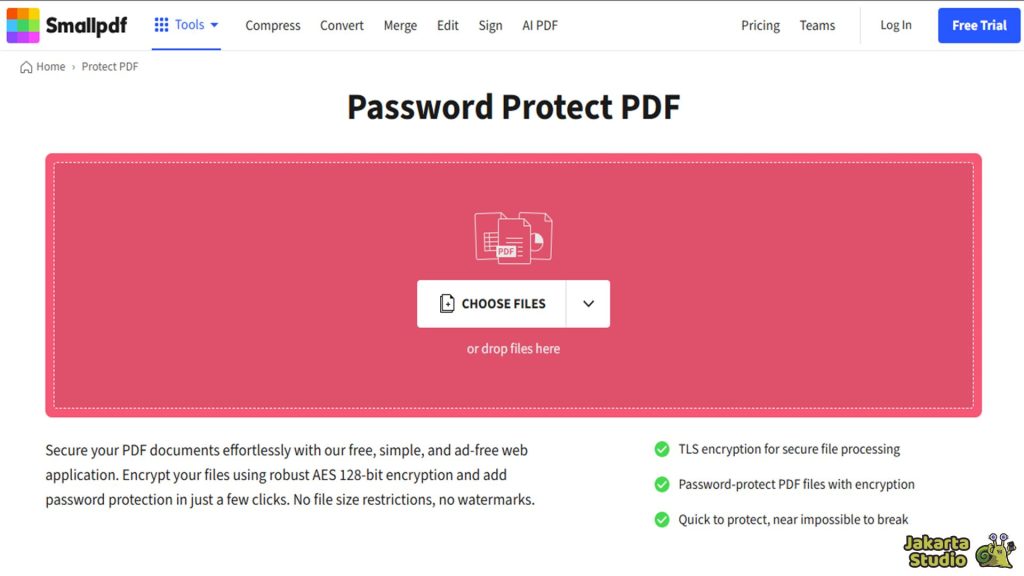The height and width of the screenshot is (576, 1024).
Task: Open the Convert menu item
Action: pos(341,25)
